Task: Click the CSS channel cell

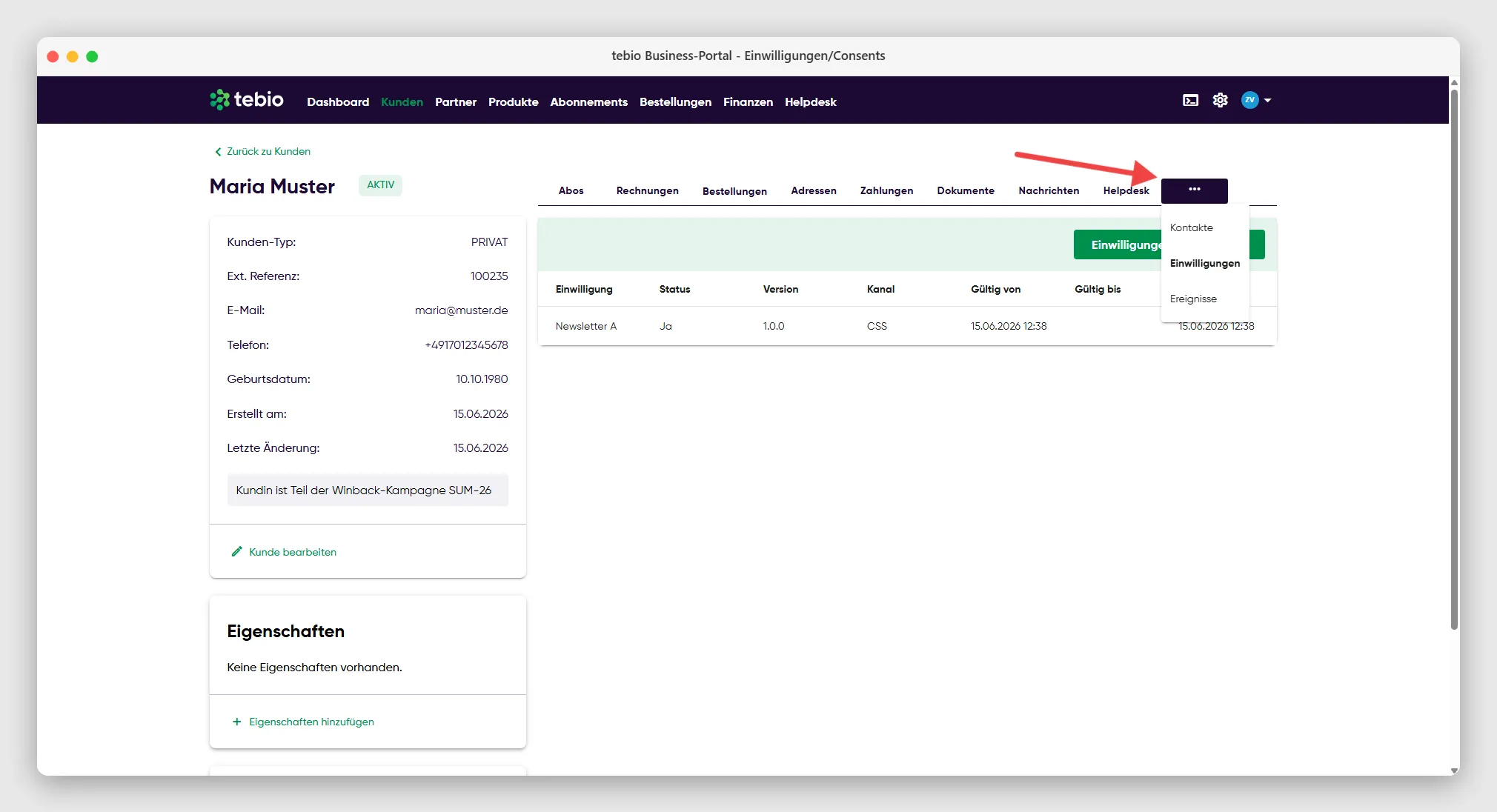Action: pos(877,326)
